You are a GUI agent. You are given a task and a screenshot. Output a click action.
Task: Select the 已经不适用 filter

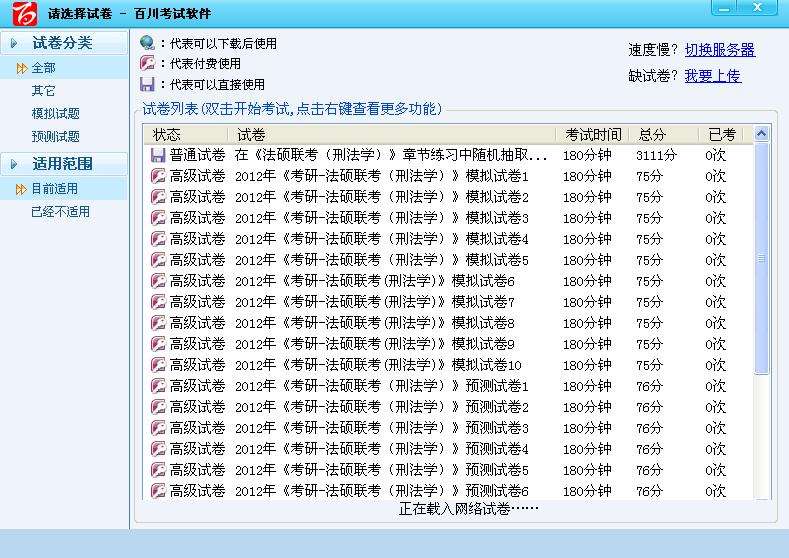coord(60,211)
